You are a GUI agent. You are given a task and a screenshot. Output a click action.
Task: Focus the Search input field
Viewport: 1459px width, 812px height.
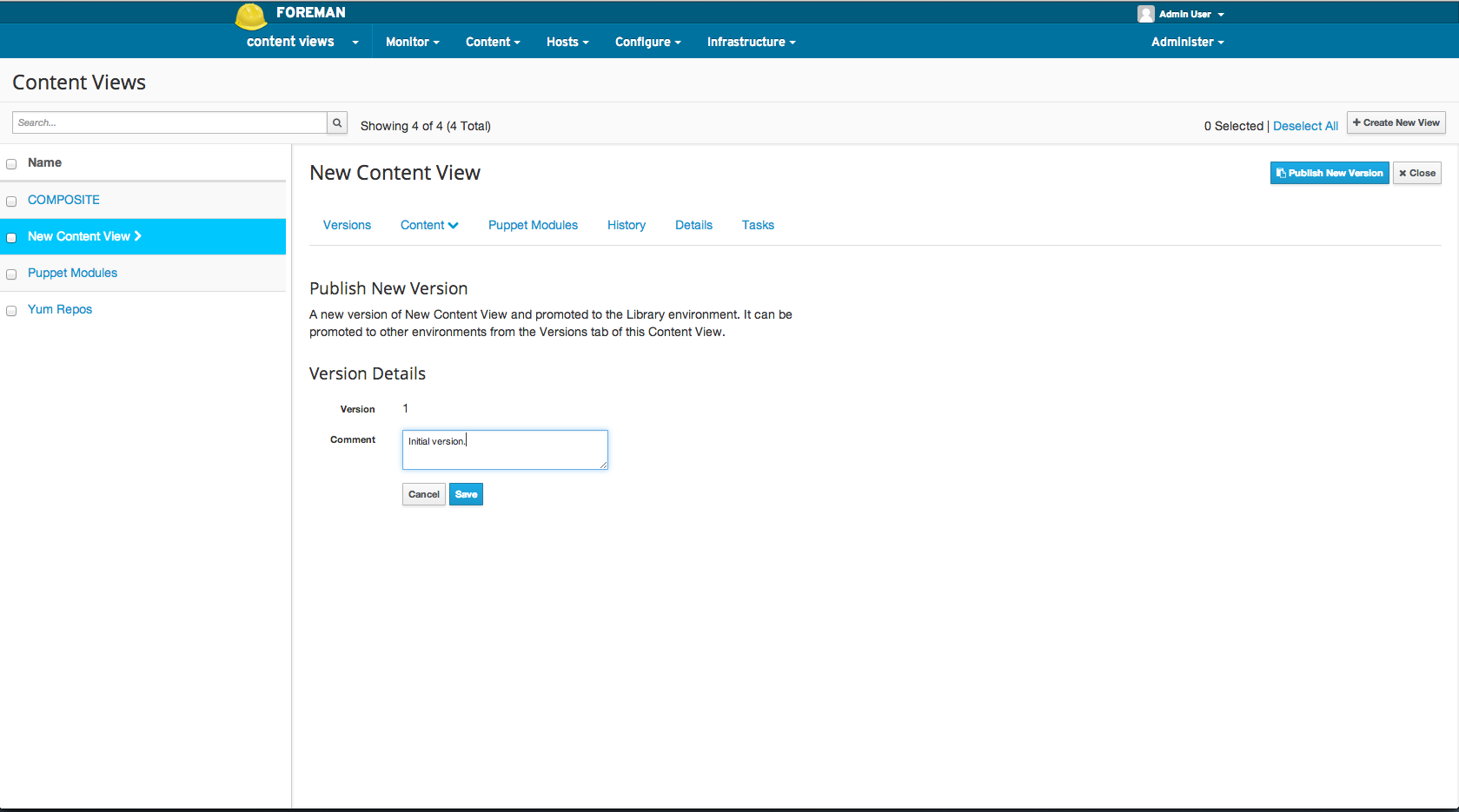(x=169, y=122)
